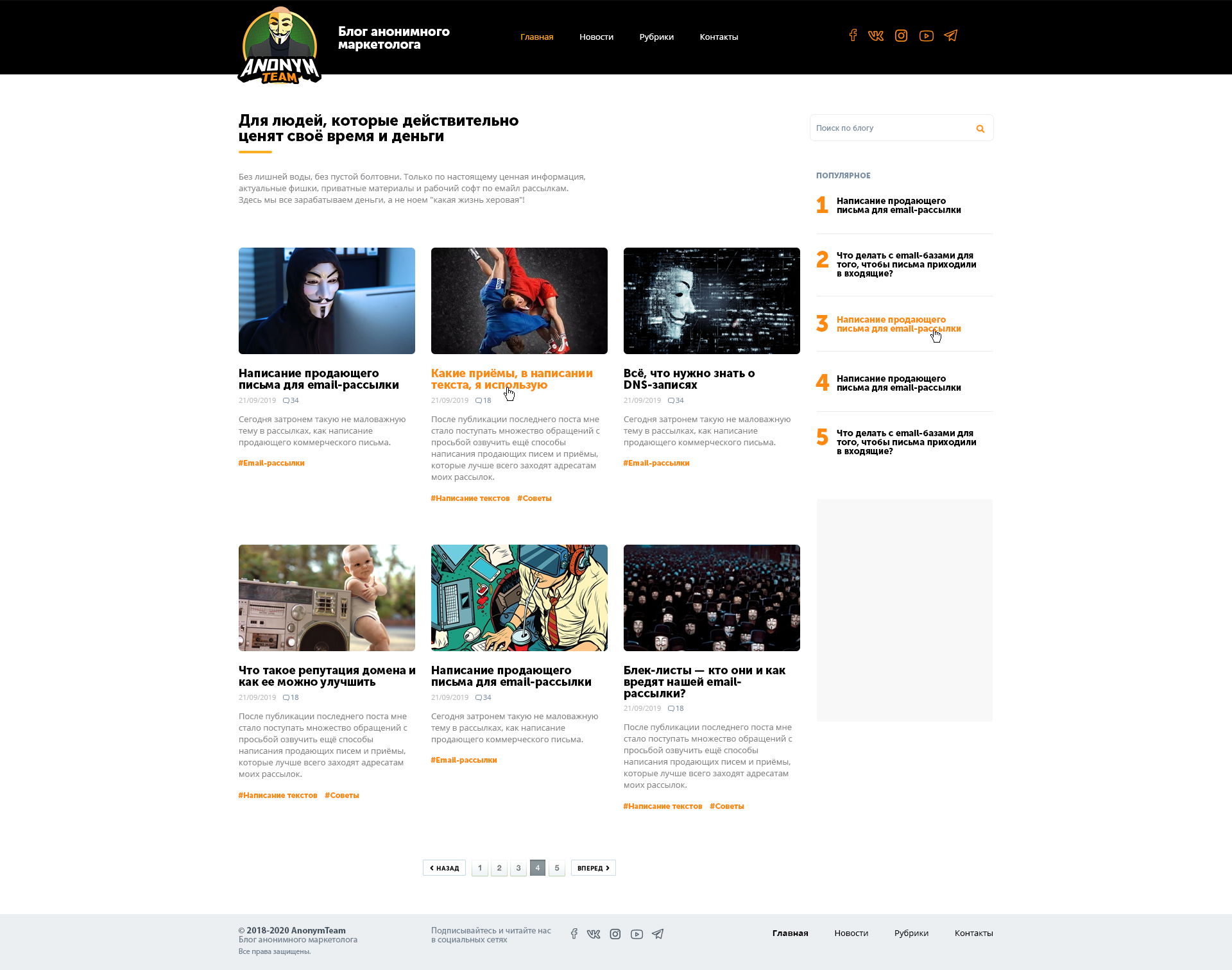Open post Какие приёмы, в написании текста

point(512,379)
